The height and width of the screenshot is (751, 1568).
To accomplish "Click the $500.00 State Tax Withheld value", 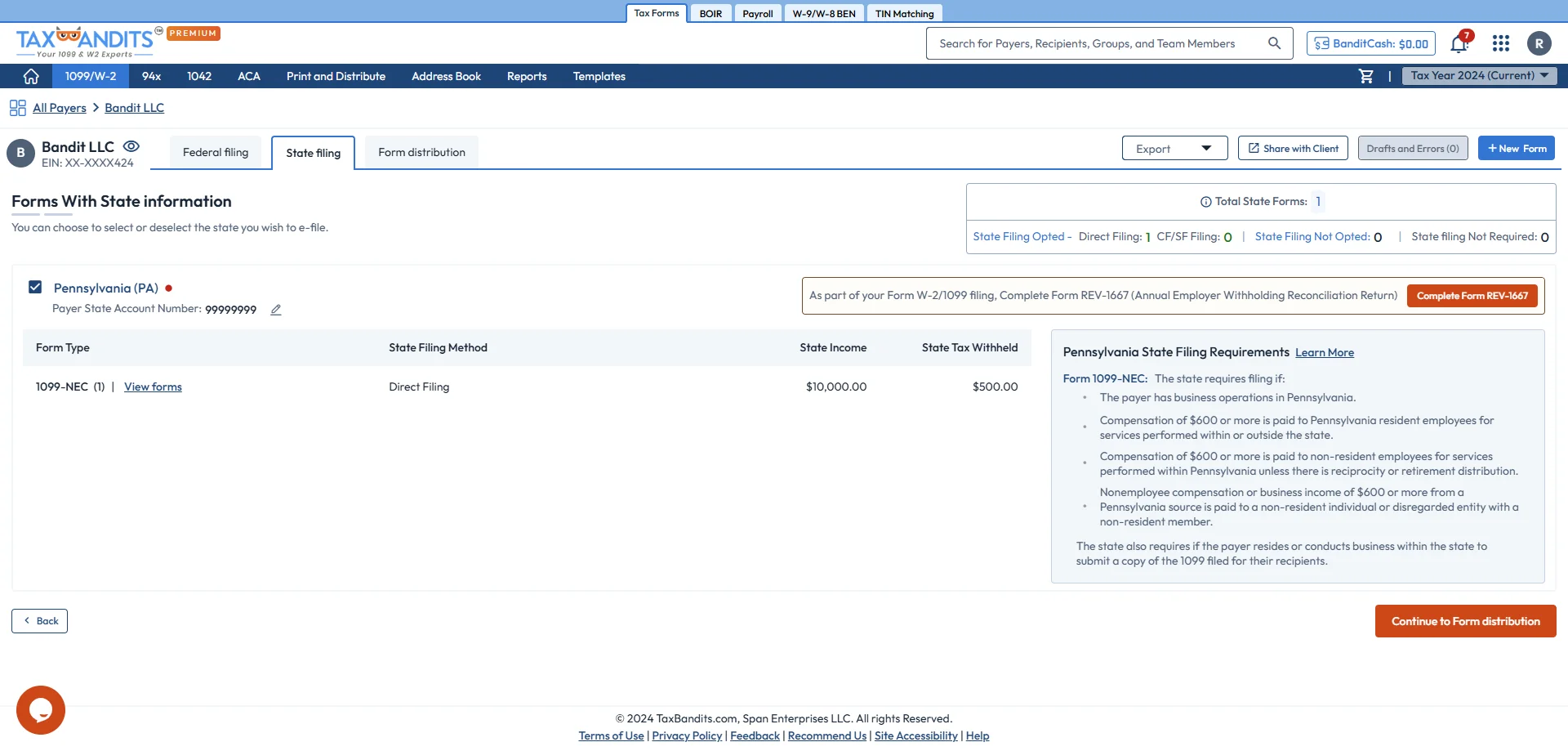I will pos(995,387).
